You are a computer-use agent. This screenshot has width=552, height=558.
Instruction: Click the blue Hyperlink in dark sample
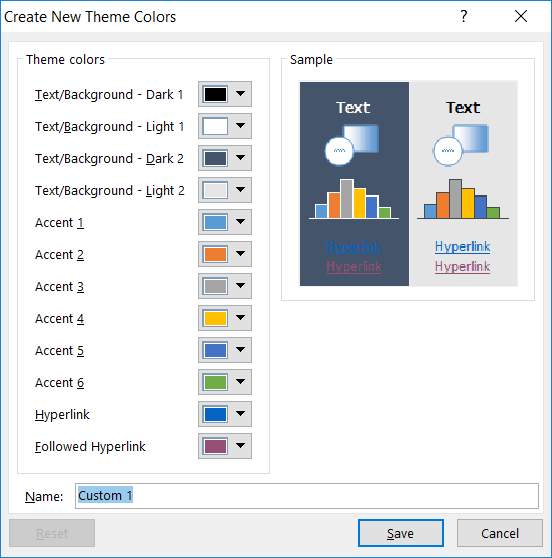[354, 246]
